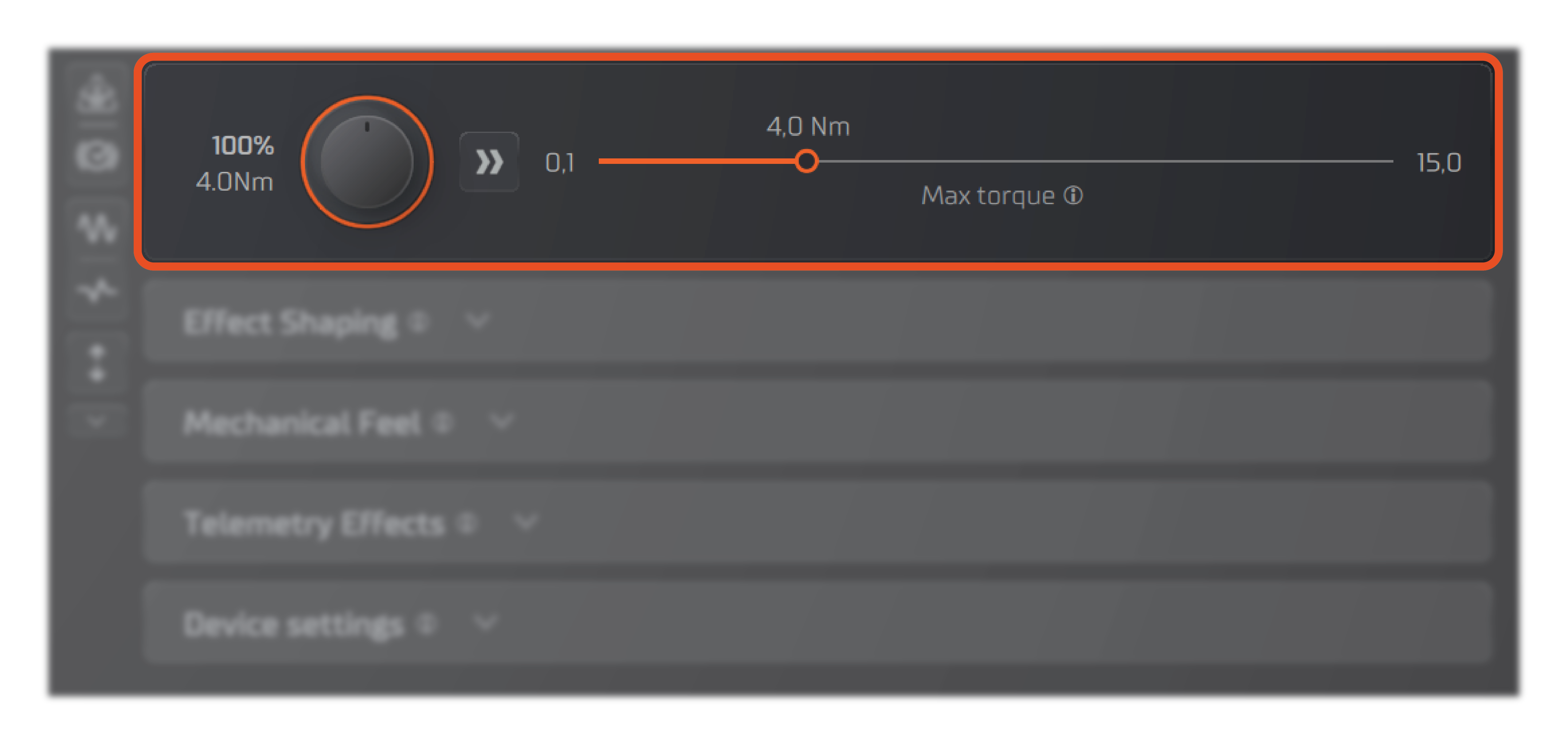The height and width of the screenshot is (745, 1568).
Task: Expand the Mechanical Feel chevron
Action: [502, 420]
